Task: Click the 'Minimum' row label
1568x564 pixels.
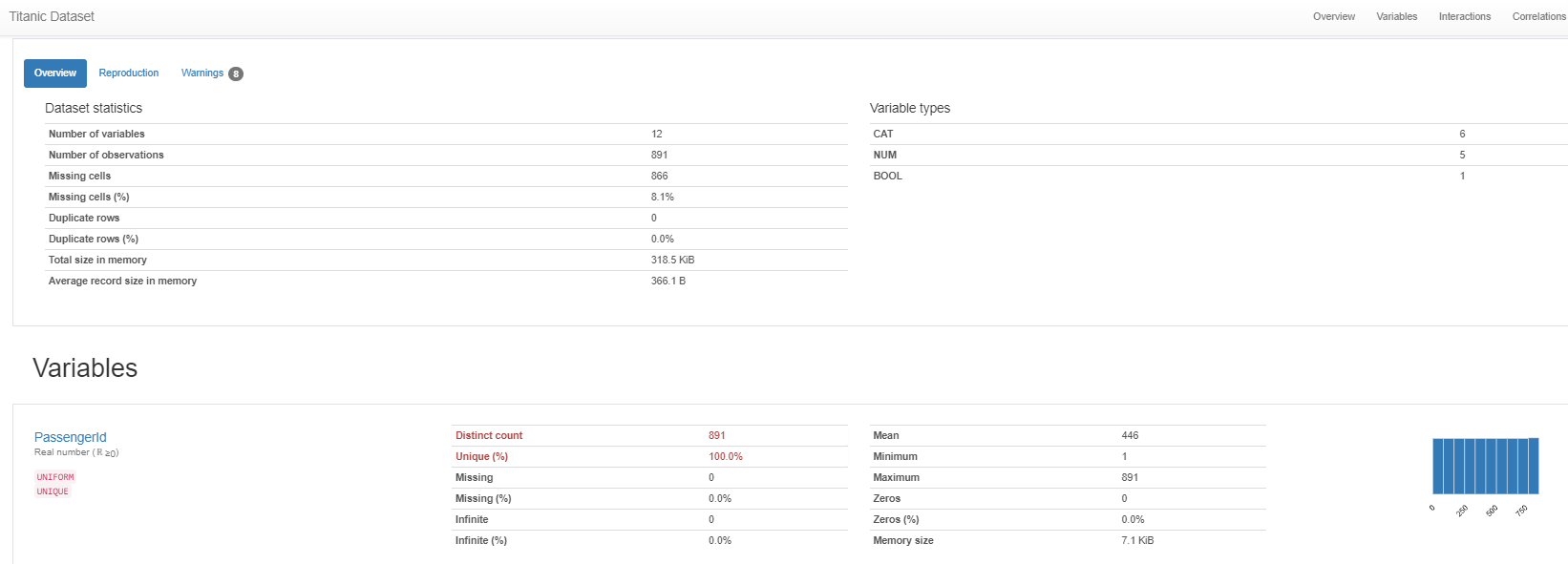Action: pyautogui.click(x=895, y=456)
